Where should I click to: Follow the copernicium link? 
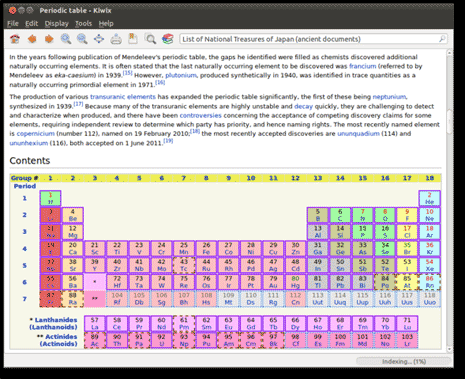[x=36, y=134]
